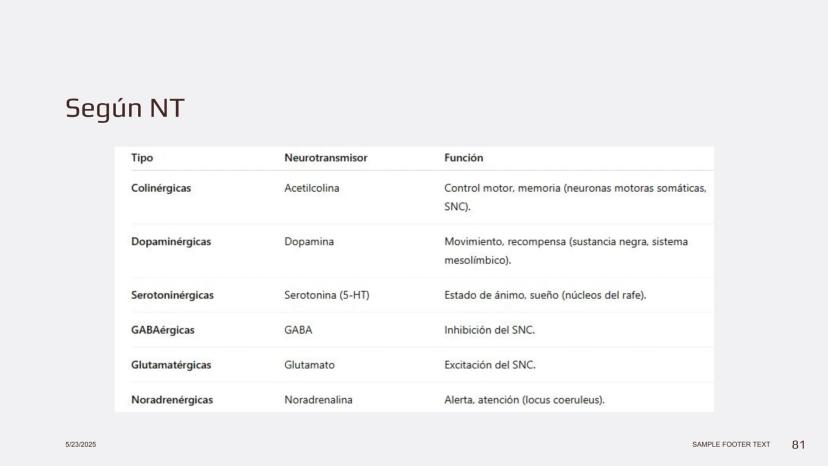Click the 'Función' column header
Image resolution: width=828 pixels, height=466 pixels.
(x=464, y=158)
